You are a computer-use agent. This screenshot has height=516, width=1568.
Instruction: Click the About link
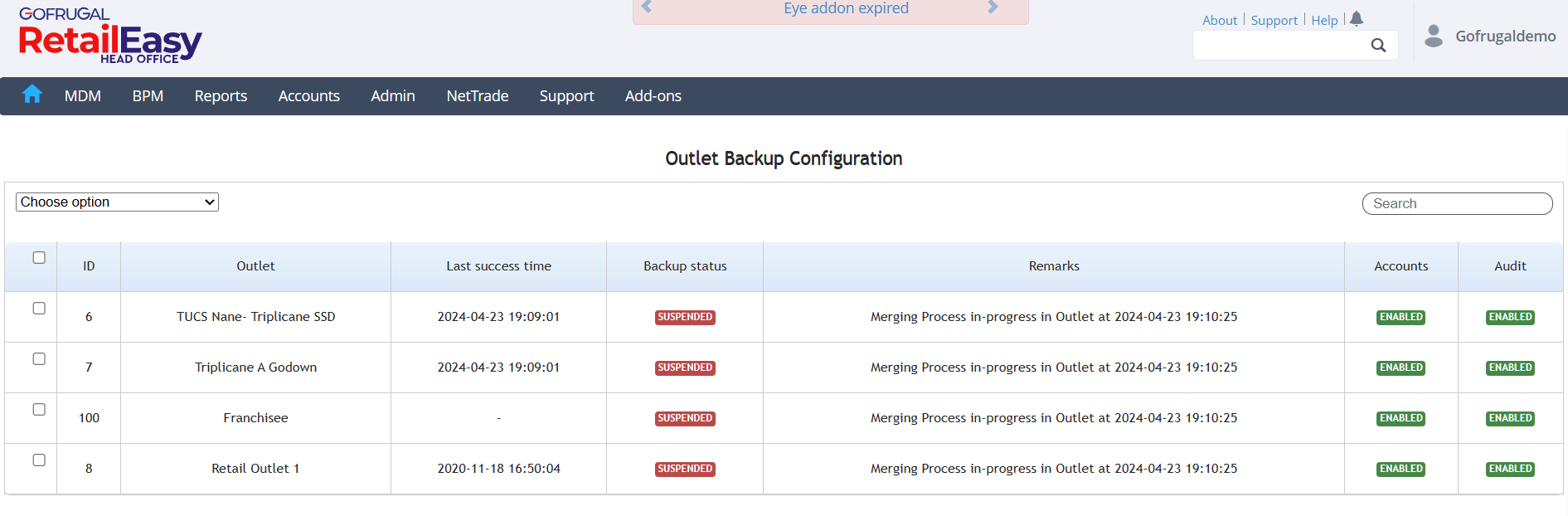tap(1220, 21)
